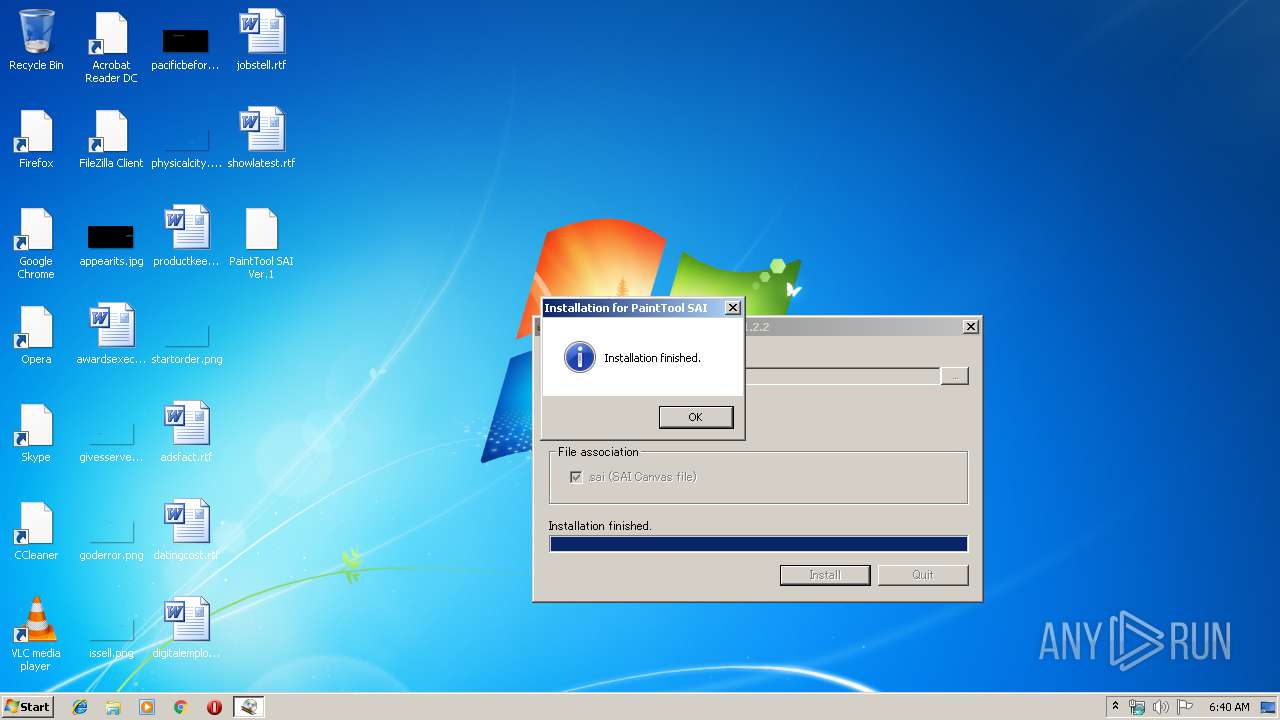Select the pacificbefor image file
The image size is (1280, 720).
[185, 47]
